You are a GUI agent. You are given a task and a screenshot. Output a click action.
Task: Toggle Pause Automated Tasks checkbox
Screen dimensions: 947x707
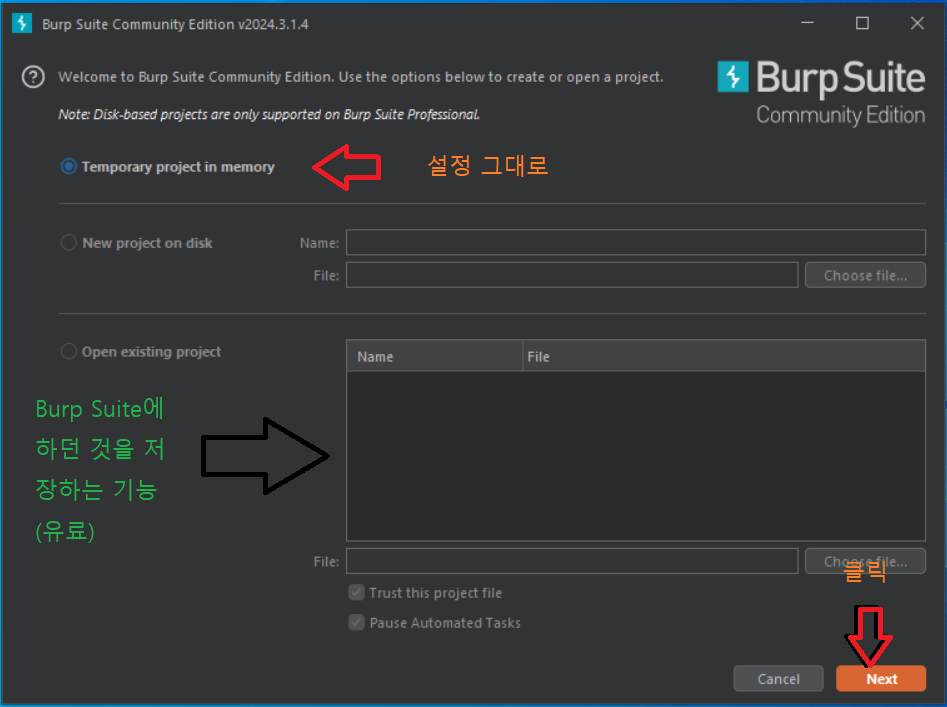pyautogui.click(x=356, y=622)
